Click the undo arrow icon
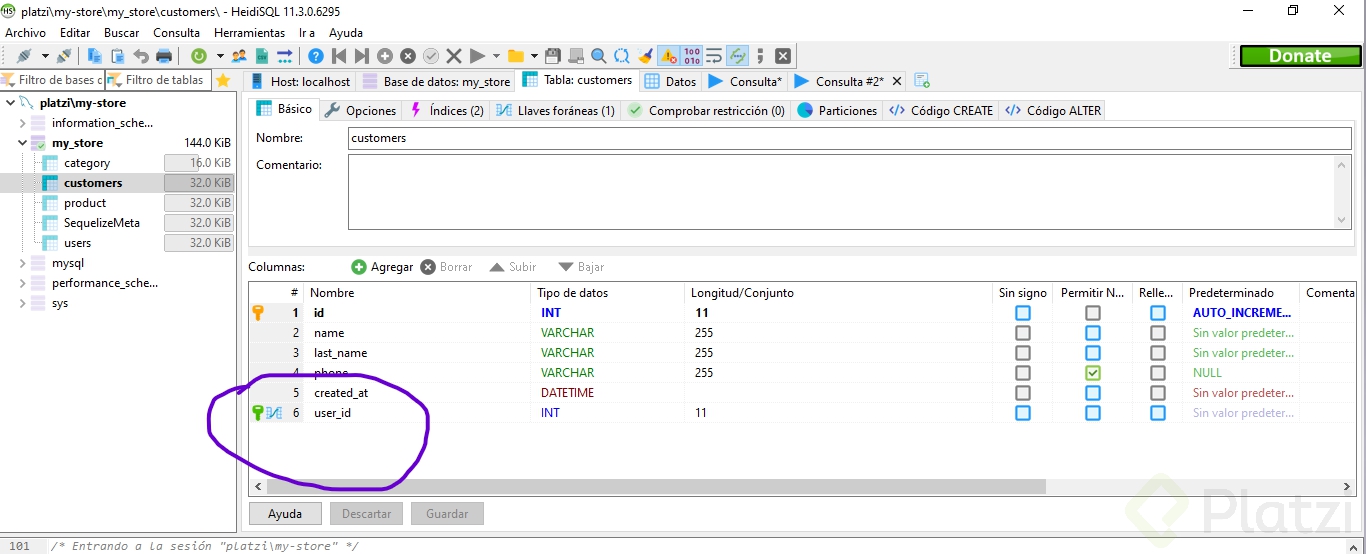This screenshot has height=554, width=1366. (141, 56)
